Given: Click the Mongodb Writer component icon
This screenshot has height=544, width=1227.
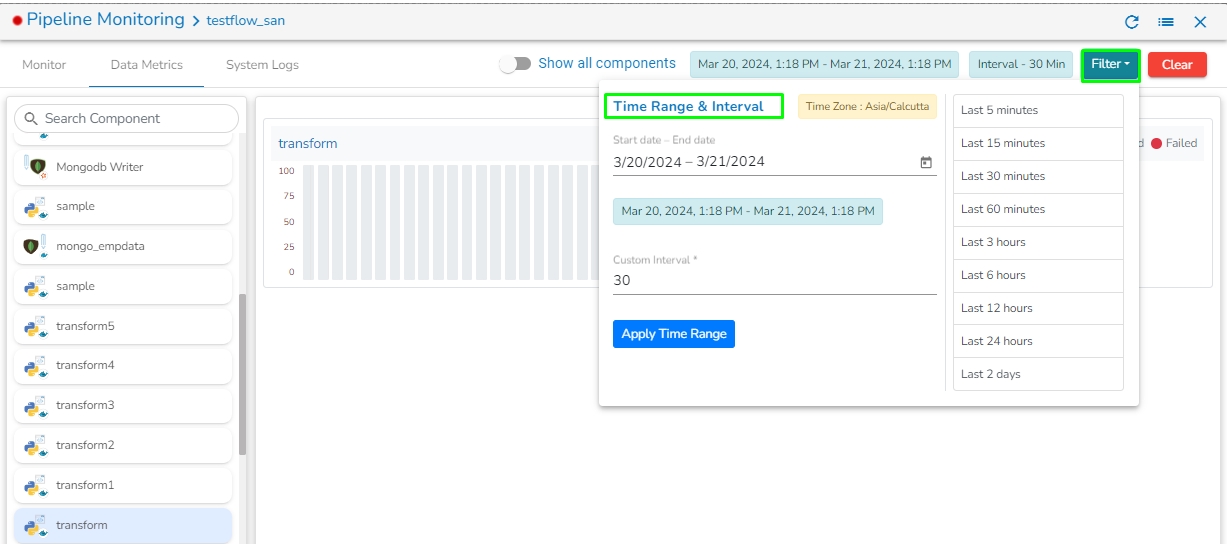Looking at the screenshot, I should tap(35, 167).
